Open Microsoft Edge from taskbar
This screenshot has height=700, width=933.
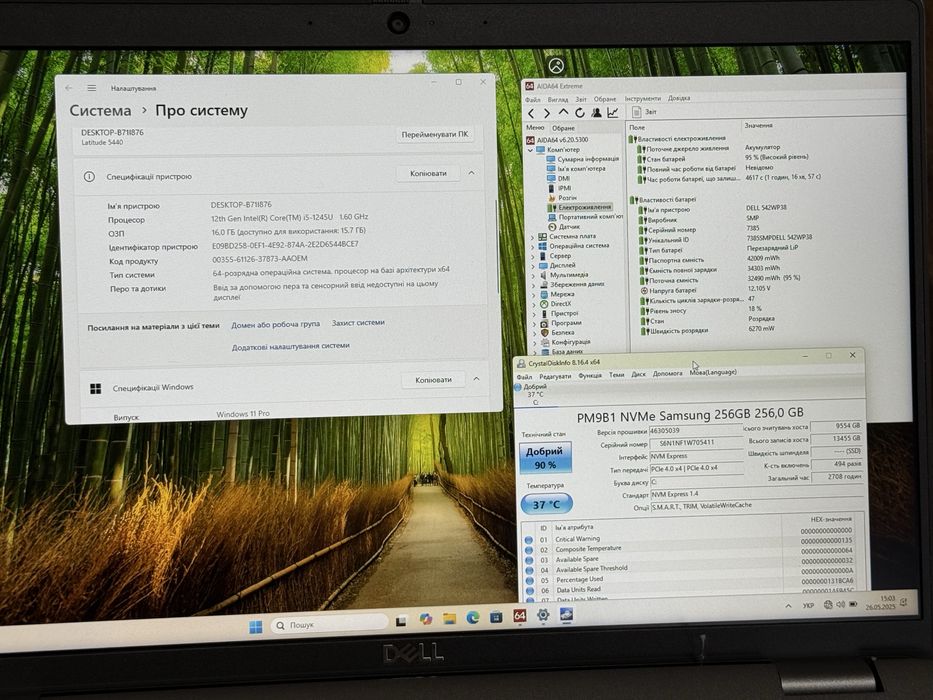(x=473, y=618)
